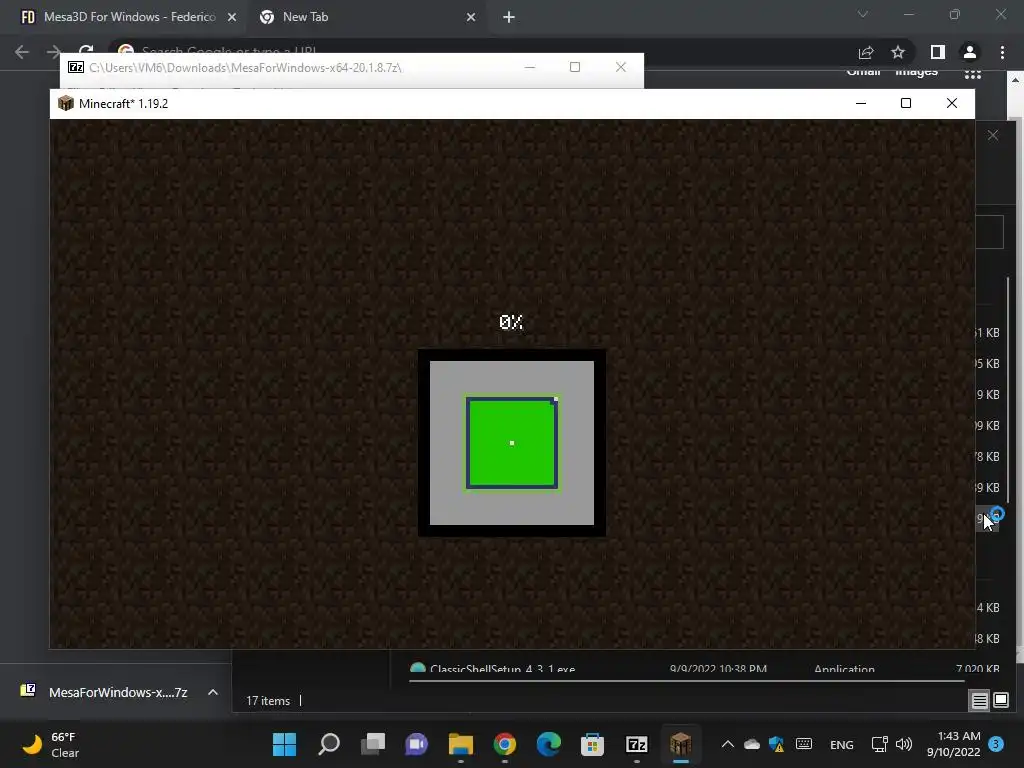Screen dimensions: 1024x768
Task: Maximize the 7-Zip window
Action: coord(575,67)
